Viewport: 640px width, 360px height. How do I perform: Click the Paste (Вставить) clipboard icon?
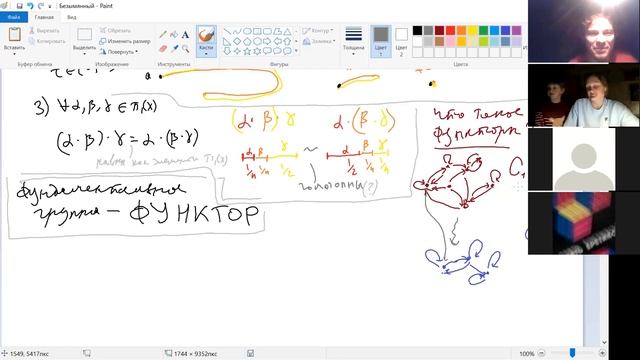point(15,34)
